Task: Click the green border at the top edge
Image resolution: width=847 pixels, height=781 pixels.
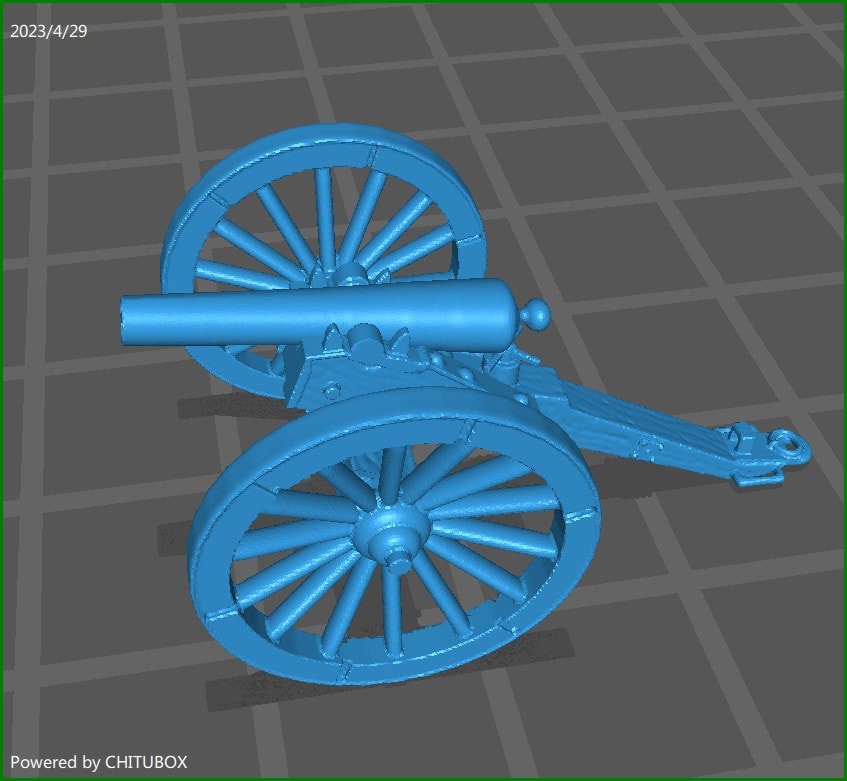Action: pos(423,3)
